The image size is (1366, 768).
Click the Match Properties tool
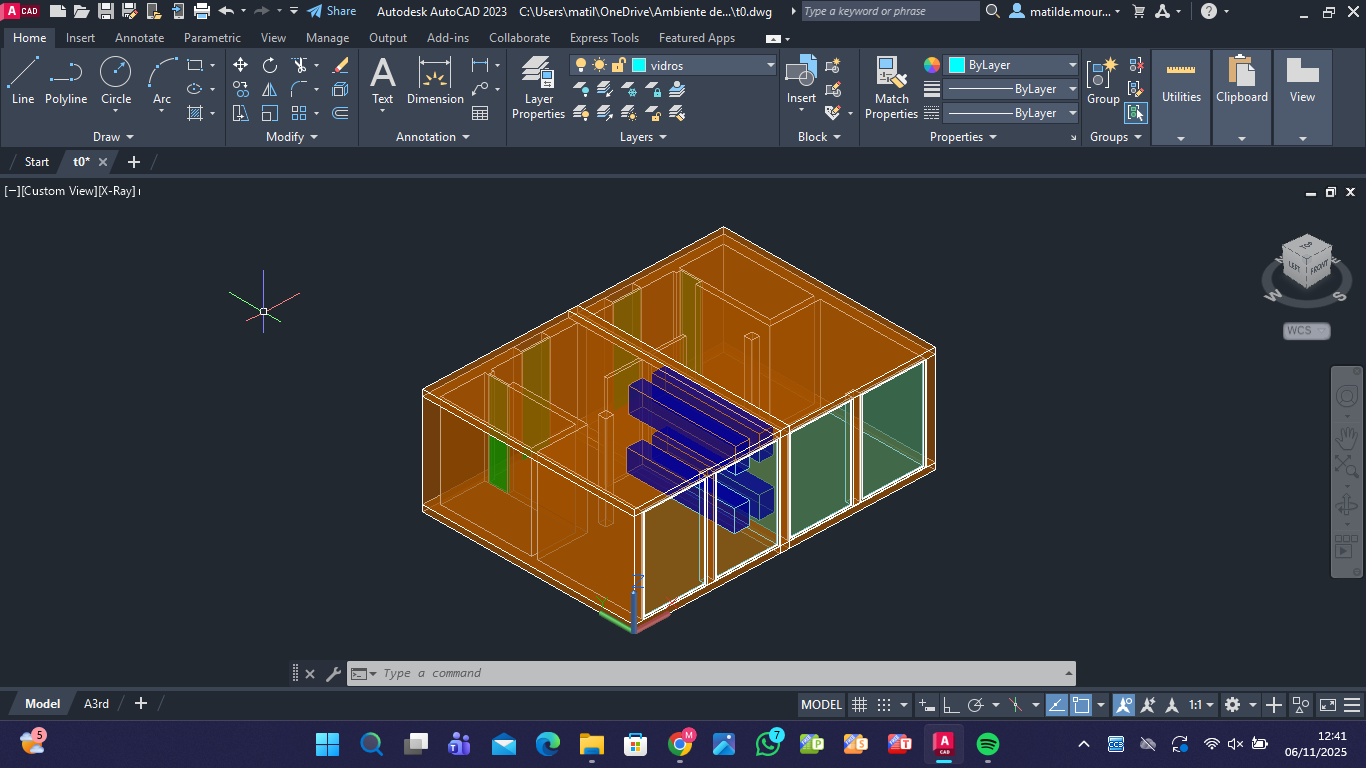click(891, 87)
